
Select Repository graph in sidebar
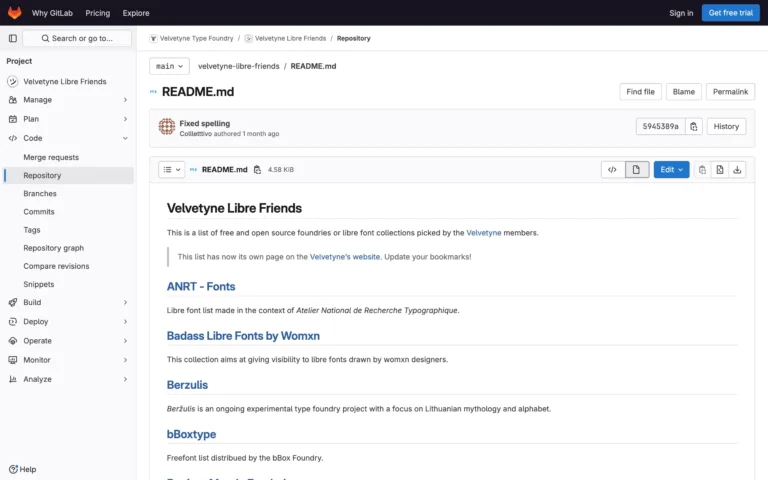pyautogui.click(x=53, y=248)
